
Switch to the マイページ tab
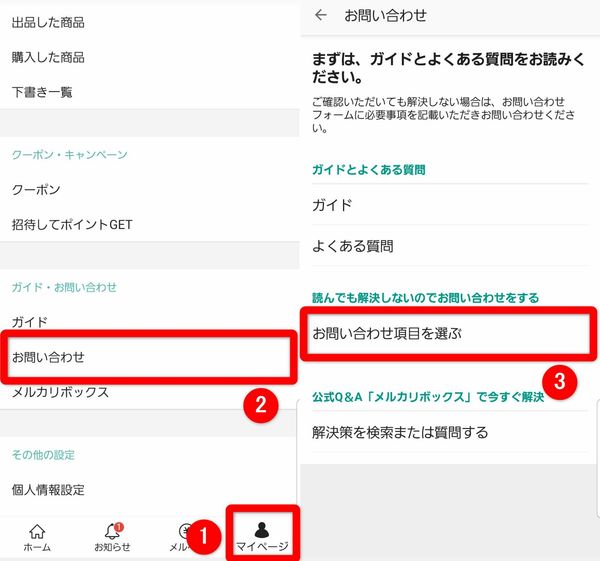[262, 537]
